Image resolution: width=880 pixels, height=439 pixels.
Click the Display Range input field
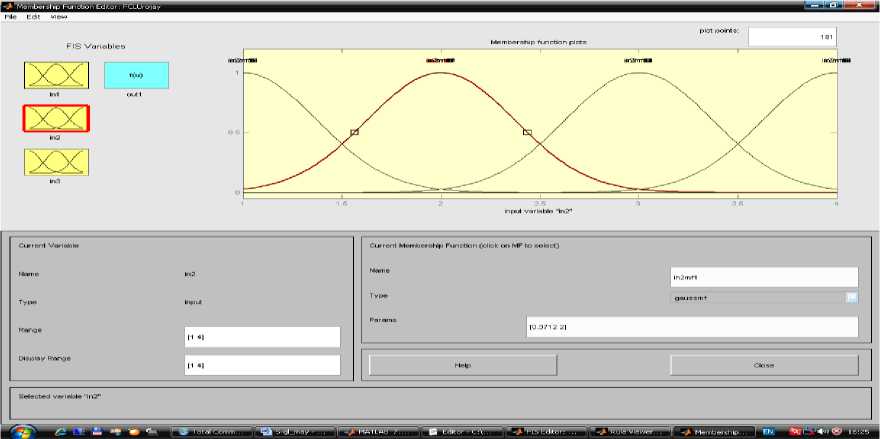click(262, 365)
